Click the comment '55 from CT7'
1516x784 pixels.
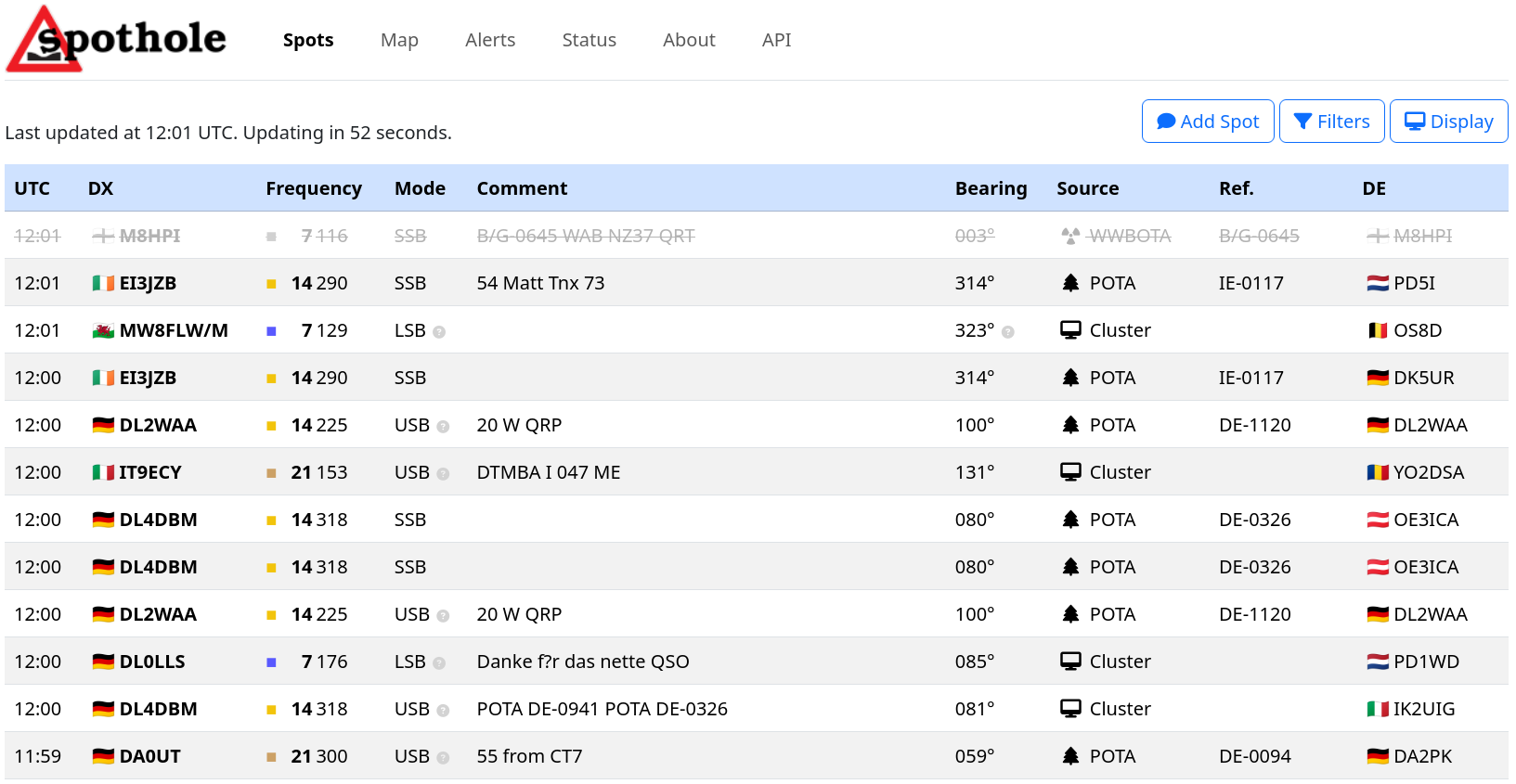point(529,756)
